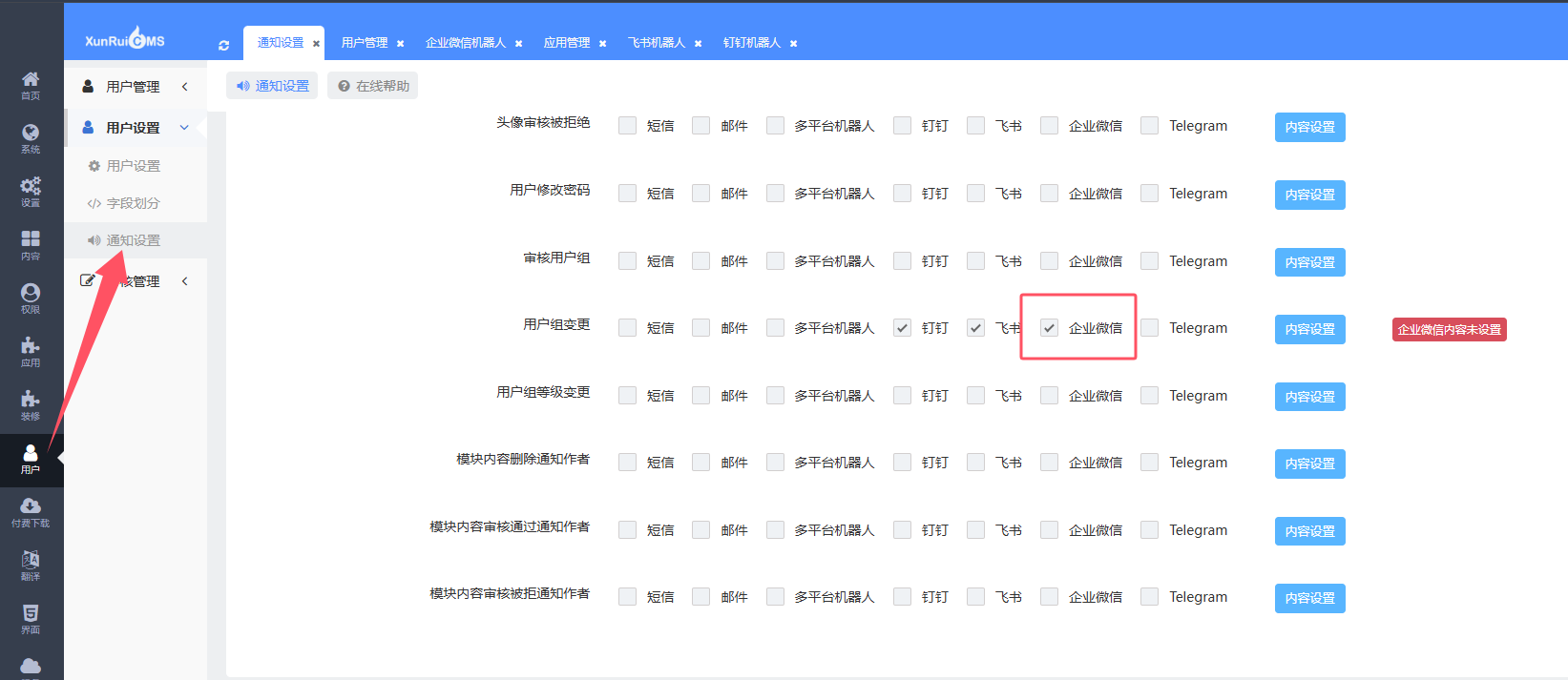Open the 翻译 translate icon in sidebar
Screen dimensions: 1568x680
click(x=31, y=565)
